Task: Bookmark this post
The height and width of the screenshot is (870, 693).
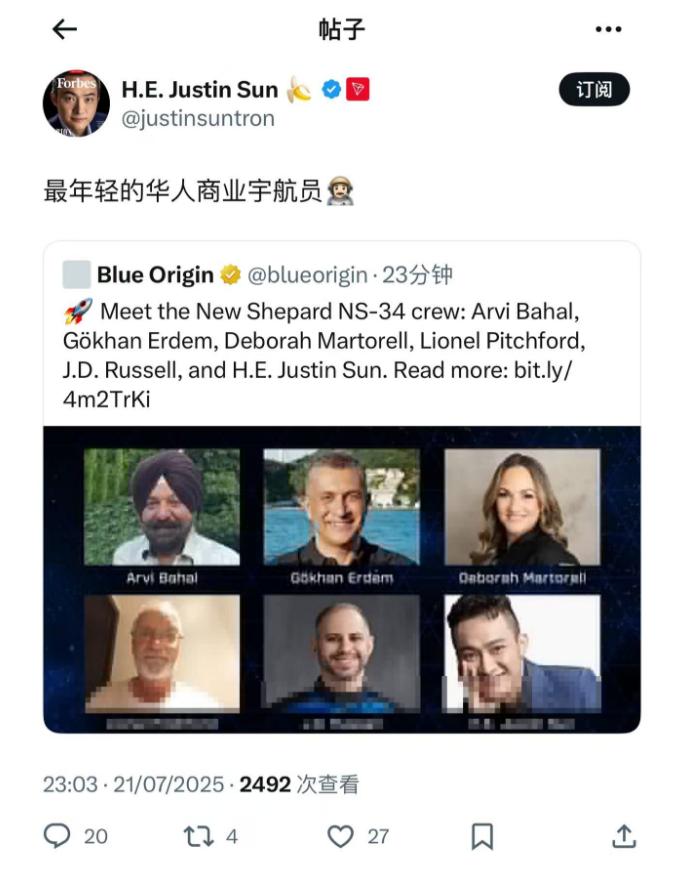Action: [482, 836]
